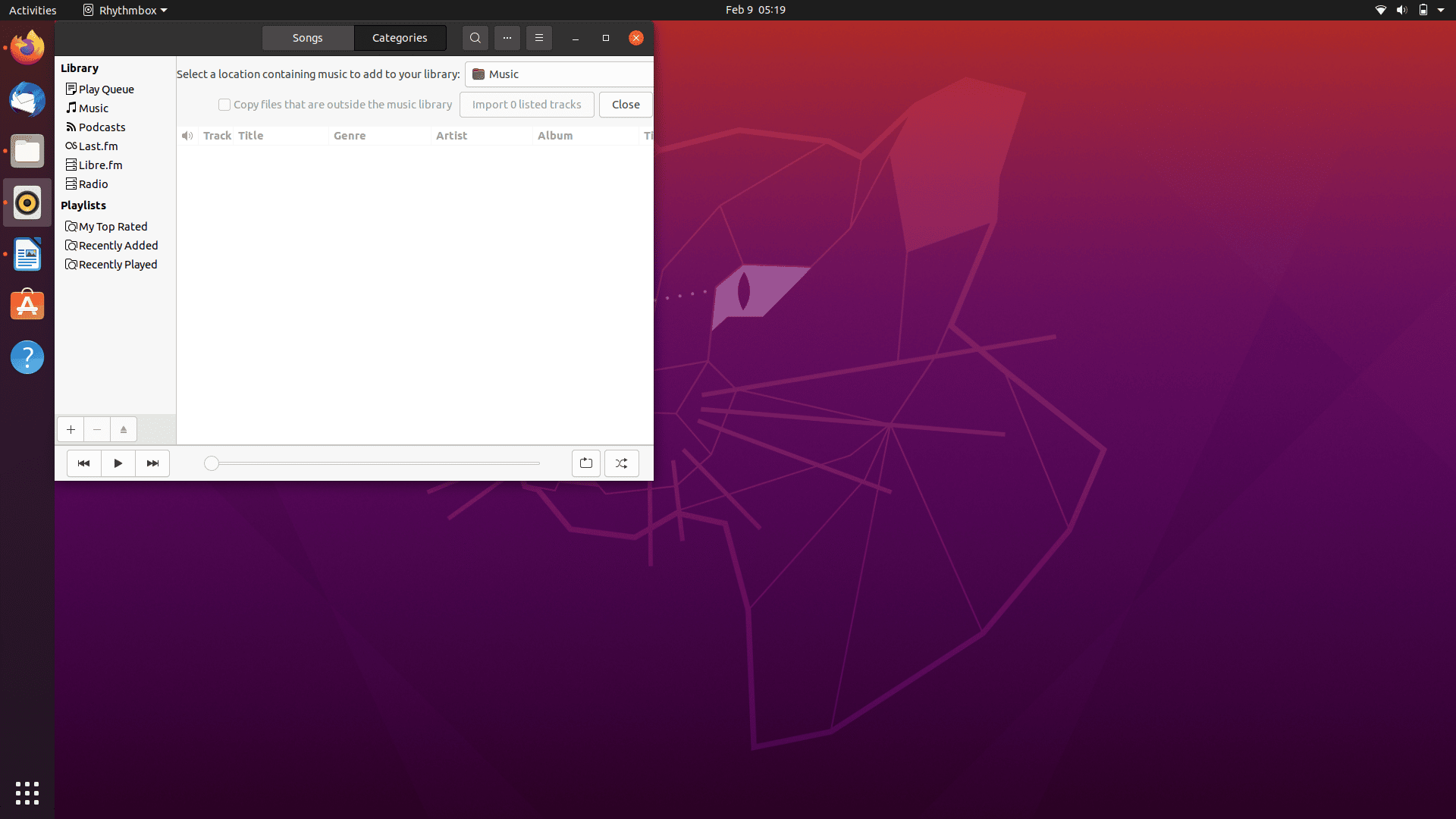Toggle the shuffle playback button

click(622, 463)
